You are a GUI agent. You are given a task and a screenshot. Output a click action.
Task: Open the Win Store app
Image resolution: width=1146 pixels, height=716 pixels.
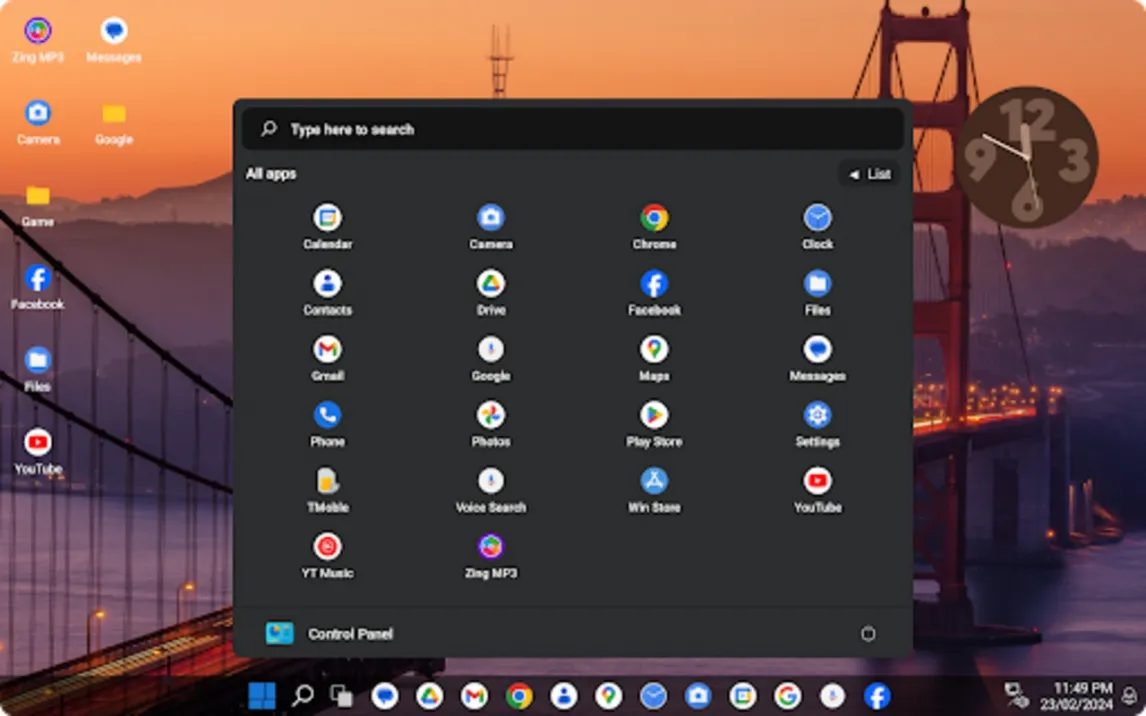click(654, 481)
